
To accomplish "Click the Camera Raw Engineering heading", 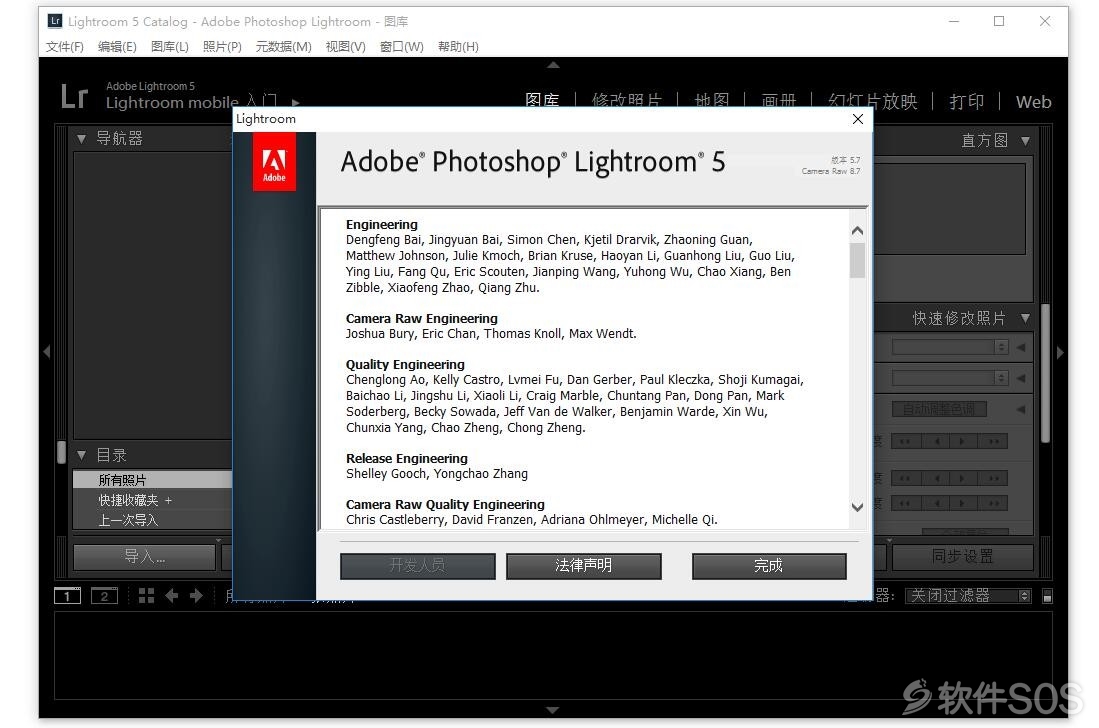I will pos(421,319).
